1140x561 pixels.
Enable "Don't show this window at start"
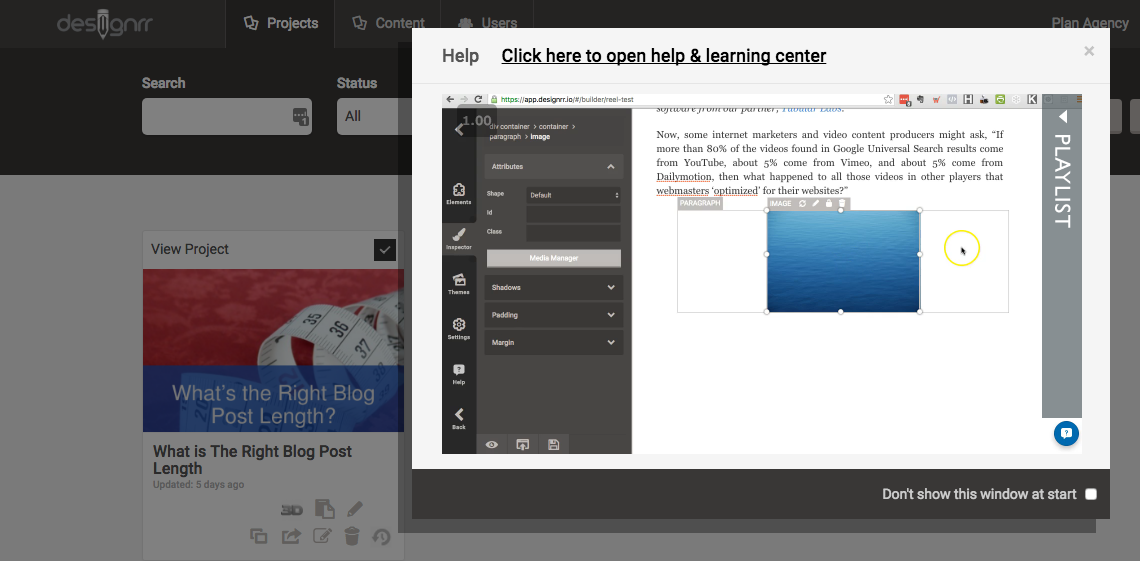[1090, 494]
